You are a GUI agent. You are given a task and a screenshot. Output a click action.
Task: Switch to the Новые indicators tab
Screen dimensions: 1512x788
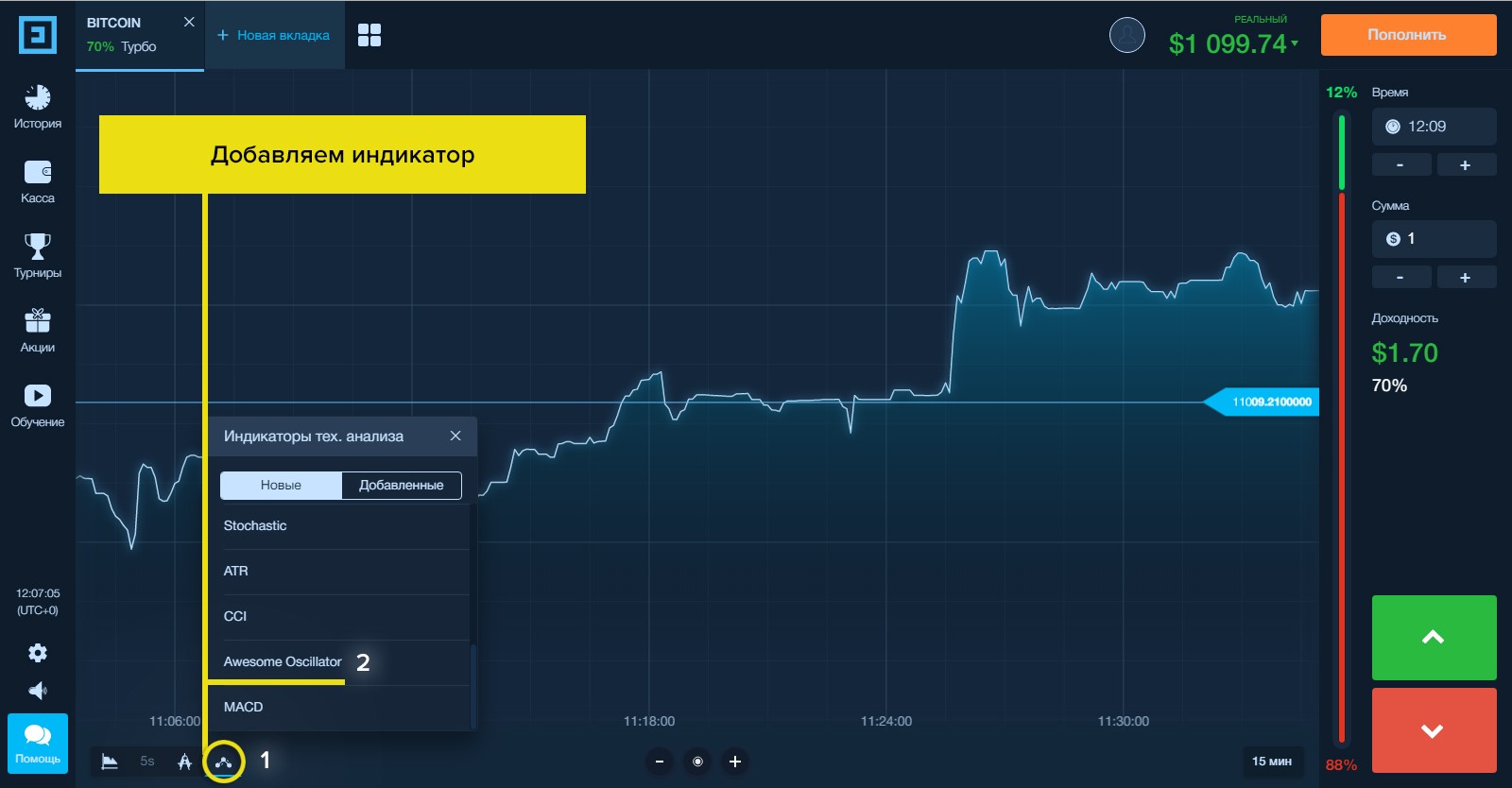pyautogui.click(x=281, y=486)
